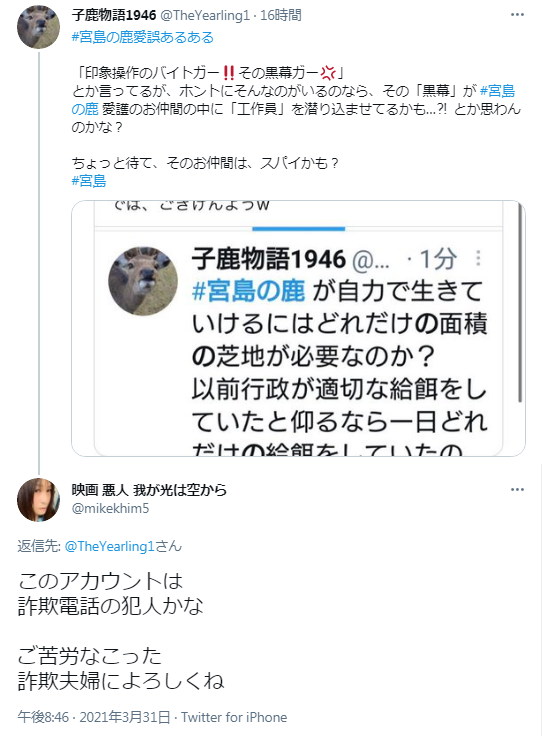Open the #宮島 hashtag link
The width and height of the screenshot is (544, 737).
point(89,180)
